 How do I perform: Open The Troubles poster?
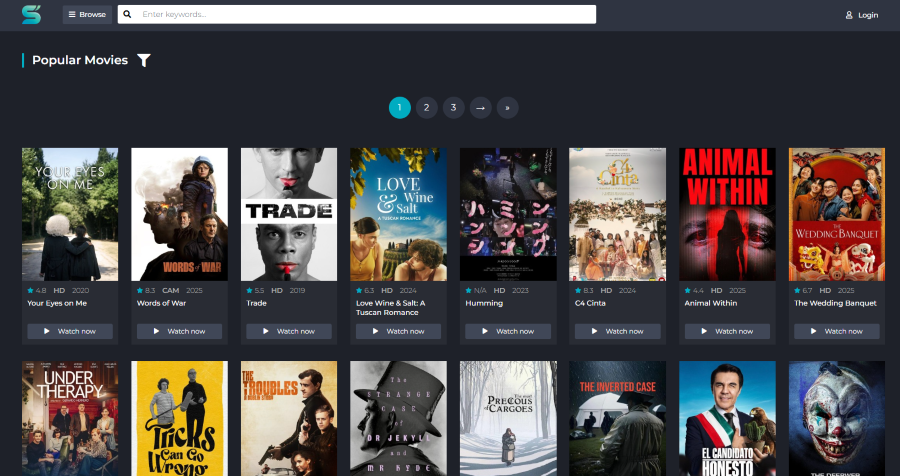click(x=289, y=419)
